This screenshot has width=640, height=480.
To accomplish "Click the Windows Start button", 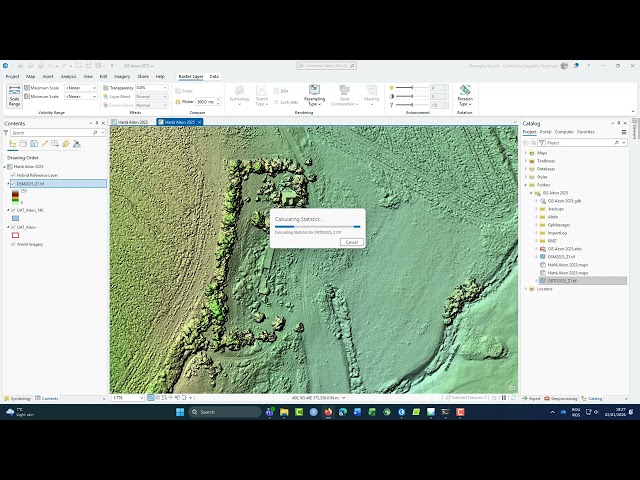I will coord(180,412).
